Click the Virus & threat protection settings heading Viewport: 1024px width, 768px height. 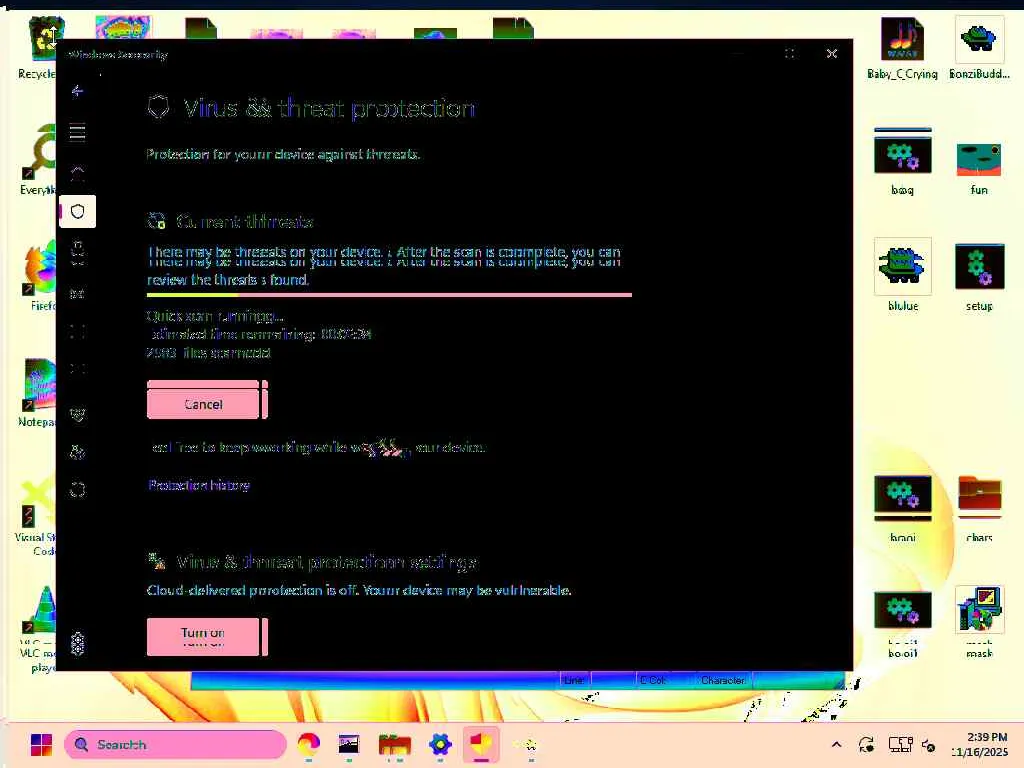click(x=327, y=562)
